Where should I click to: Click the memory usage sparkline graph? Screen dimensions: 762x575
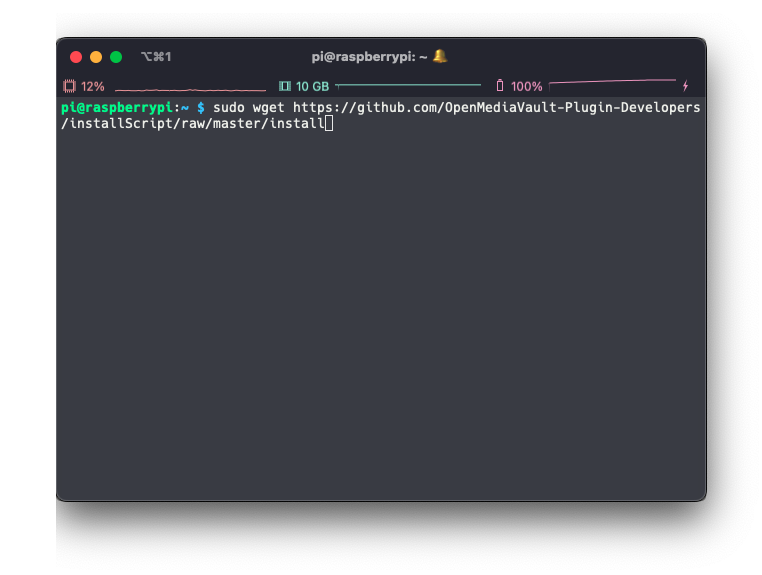(x=408, y=85)
